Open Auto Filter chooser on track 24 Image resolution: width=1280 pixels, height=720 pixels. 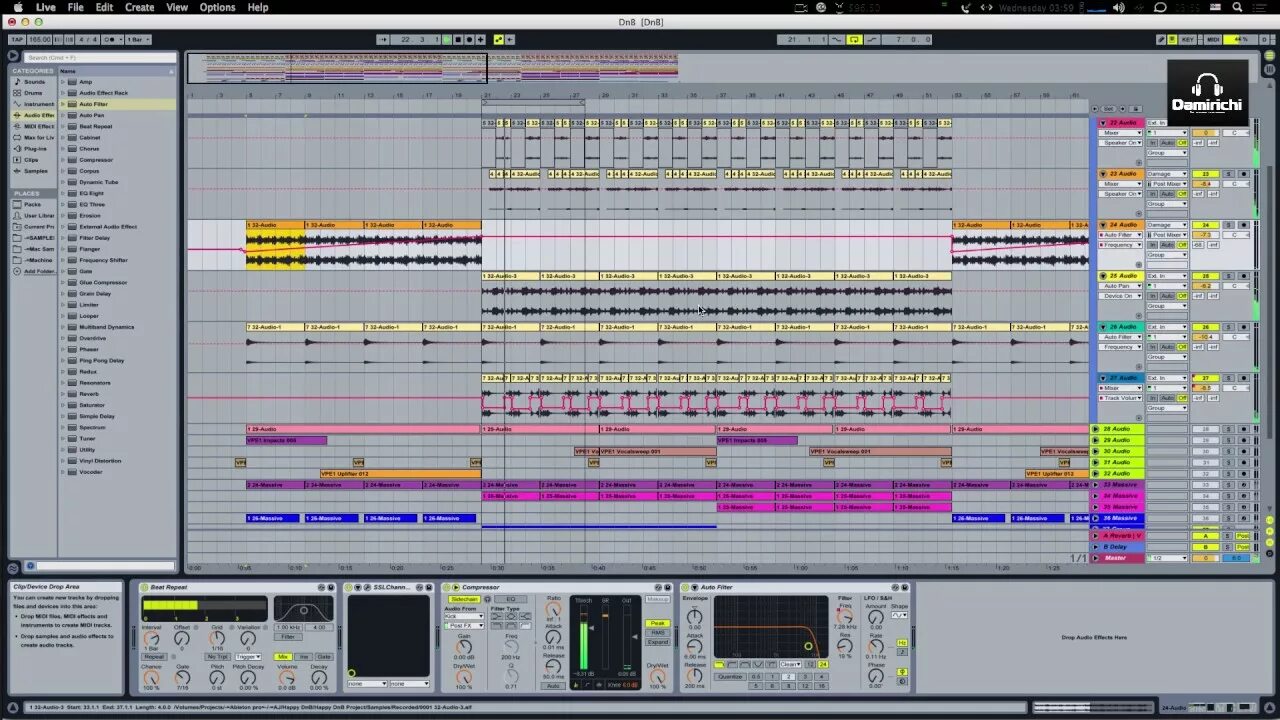click(x=1120, y=235)
